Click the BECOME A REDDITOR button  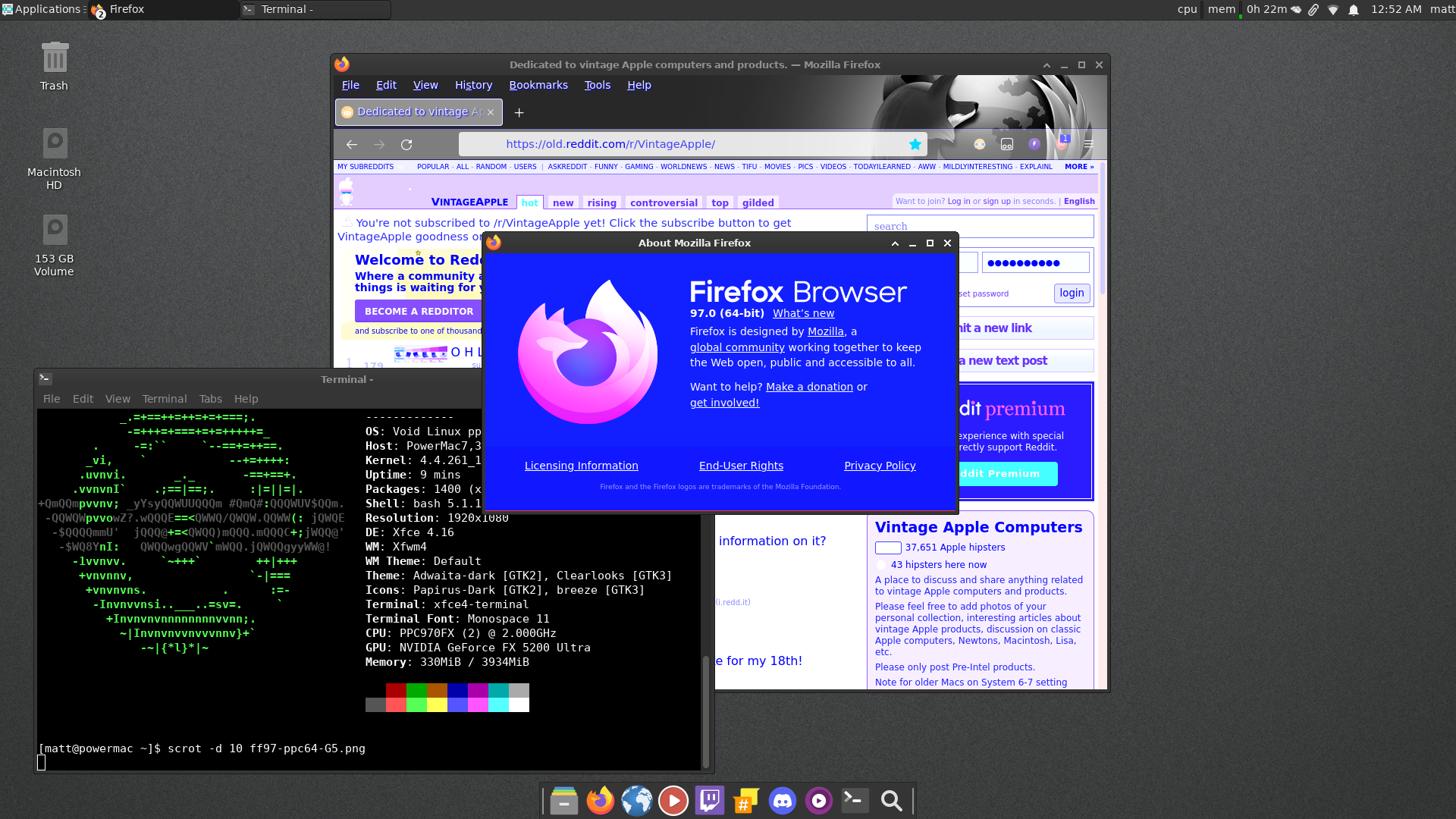pyautogui.click(x=419, y=312)
